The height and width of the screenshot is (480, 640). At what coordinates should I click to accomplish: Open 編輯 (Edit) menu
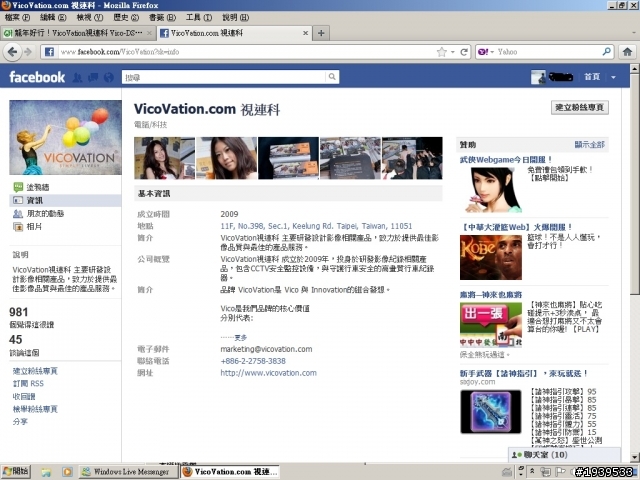pyautogui.click(x=53, y=18)
